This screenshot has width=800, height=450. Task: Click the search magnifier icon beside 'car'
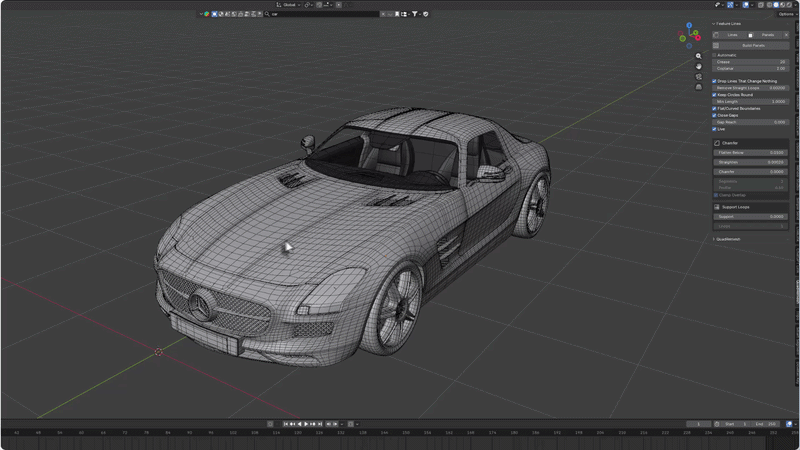[267, 14]
